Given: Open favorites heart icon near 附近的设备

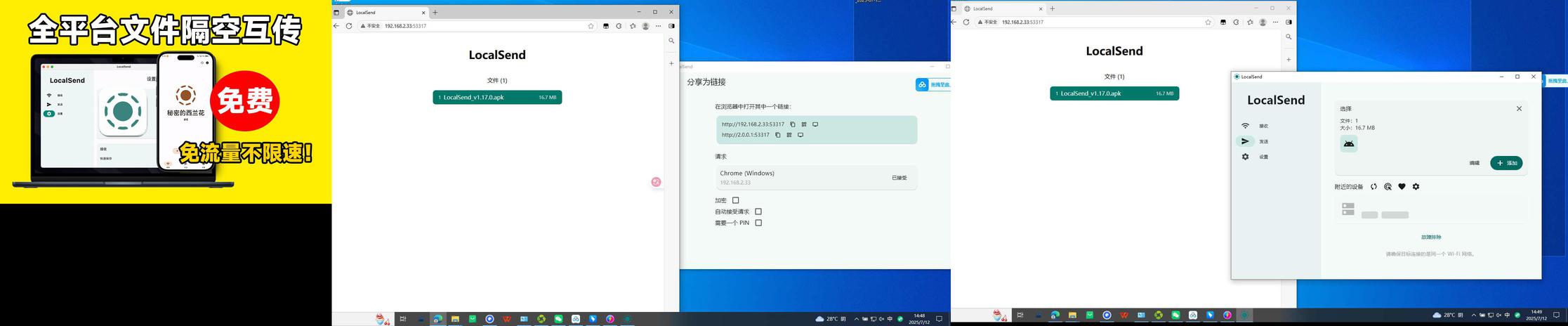Looking at the screenshot, I should (1402, 187).
